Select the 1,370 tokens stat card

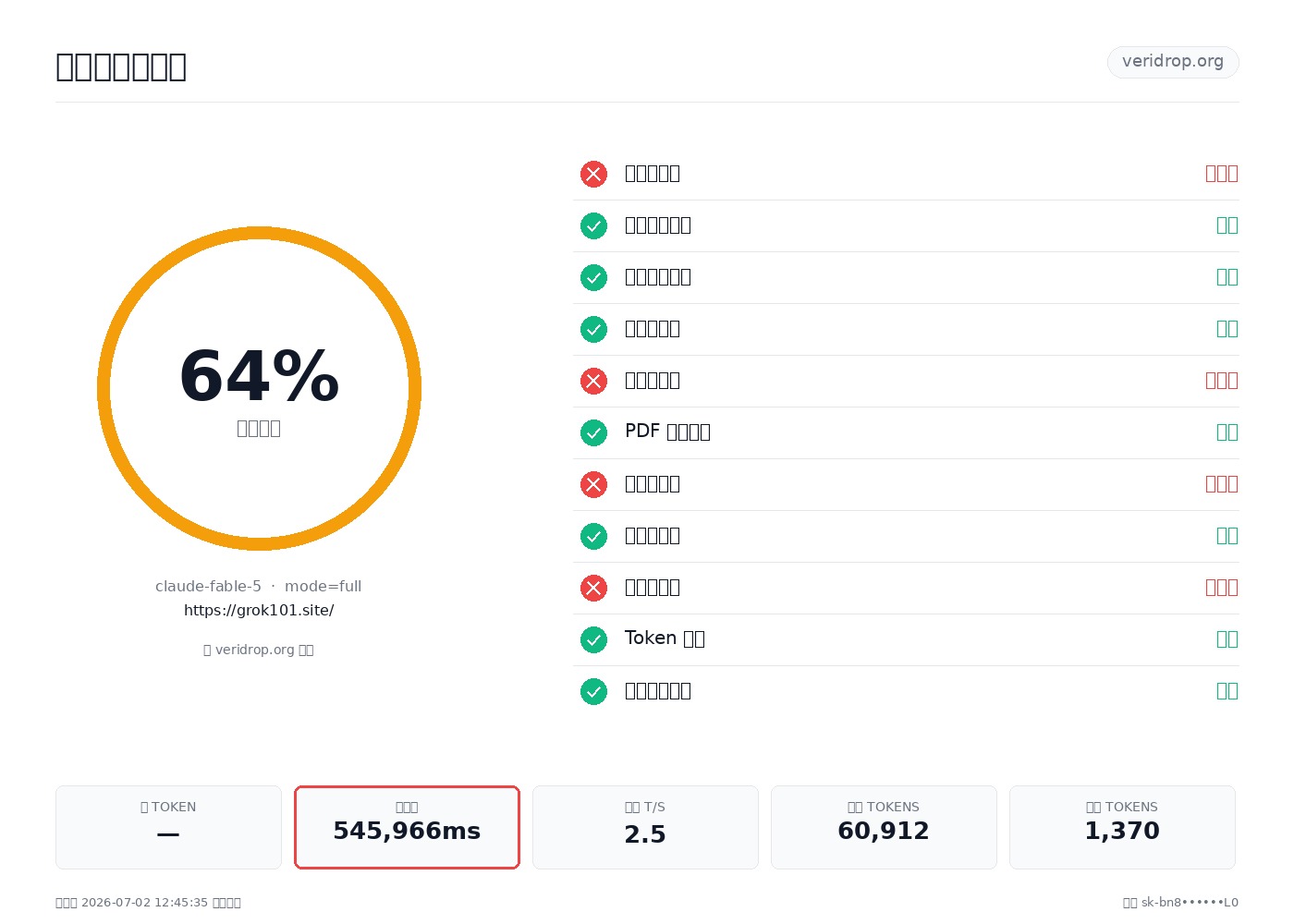(1122, 827)
